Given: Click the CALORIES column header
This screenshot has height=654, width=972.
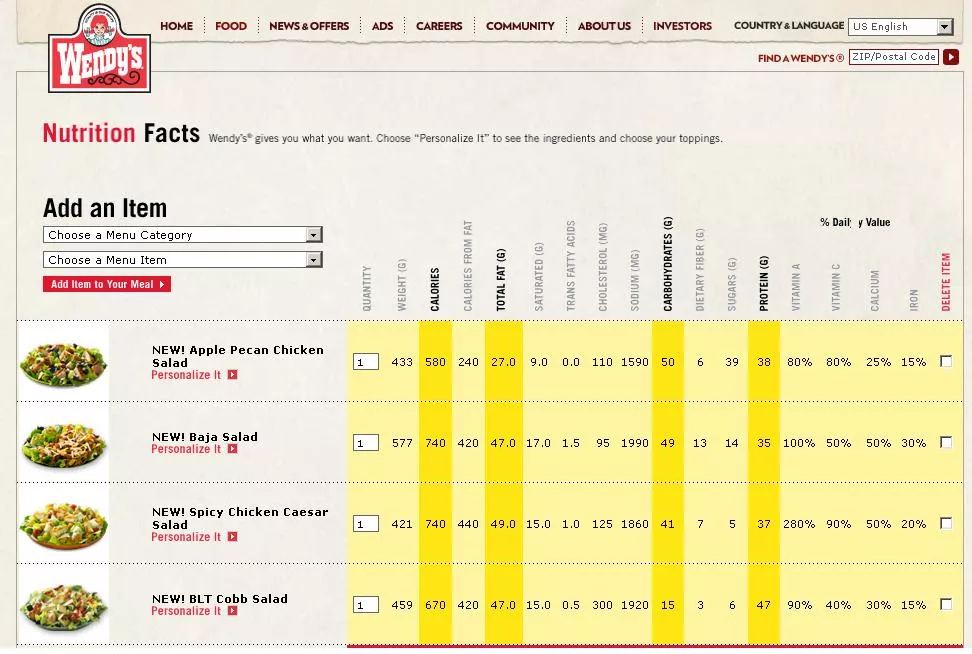Looking at the screenshot, I should [x=435, y=289].
